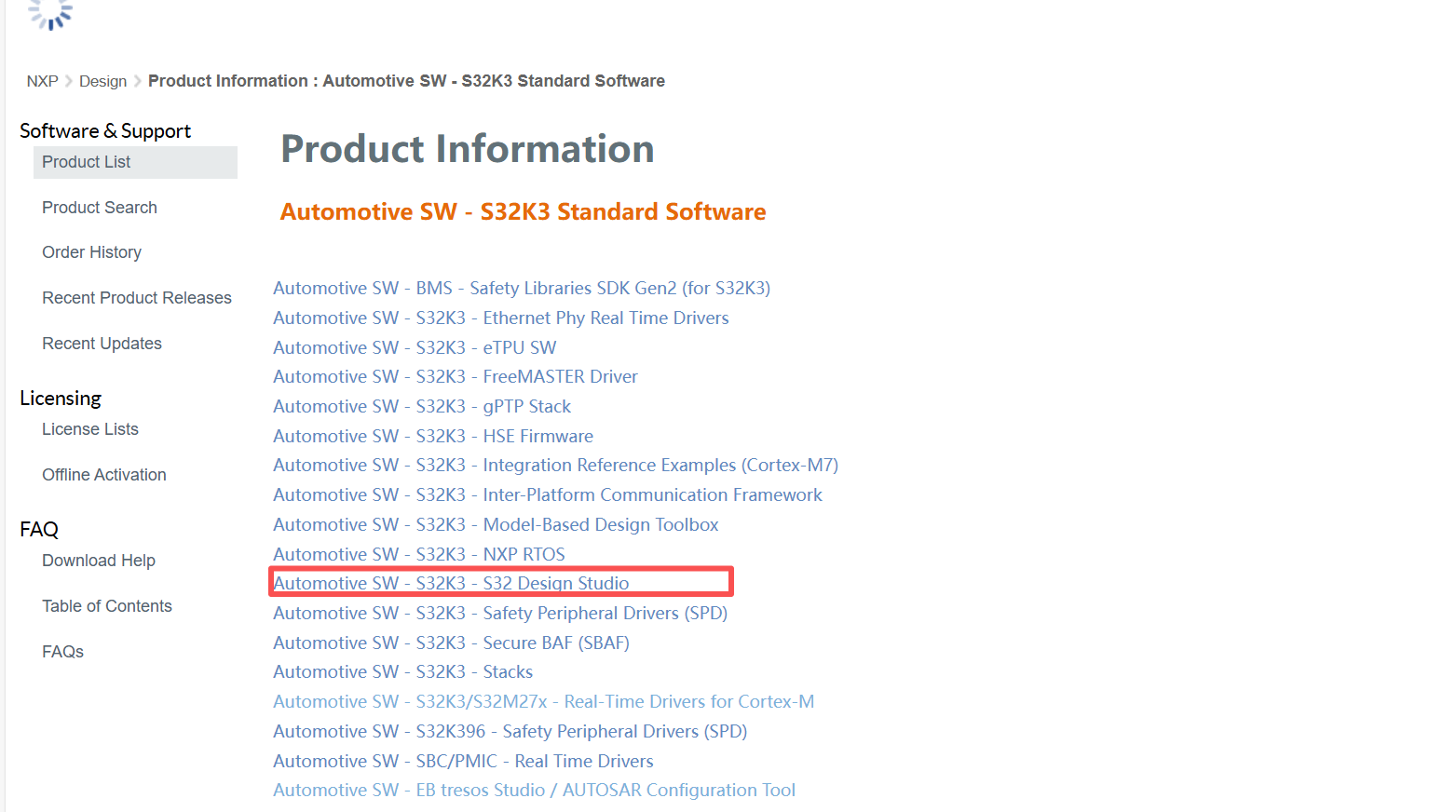
Task: Open Download Help in sidebar
Action: (x=99, y=561)
